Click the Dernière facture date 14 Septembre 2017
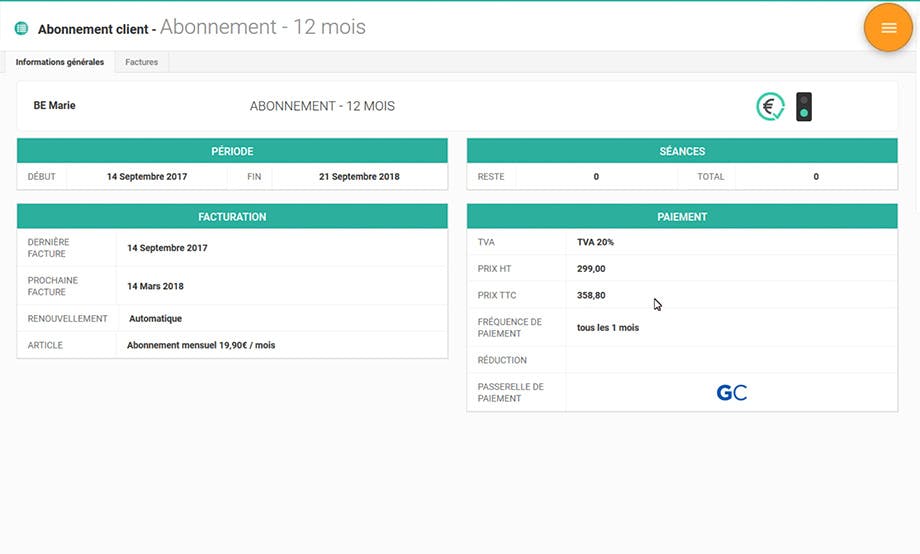920x554 pixels. click(x=167, y=248)
